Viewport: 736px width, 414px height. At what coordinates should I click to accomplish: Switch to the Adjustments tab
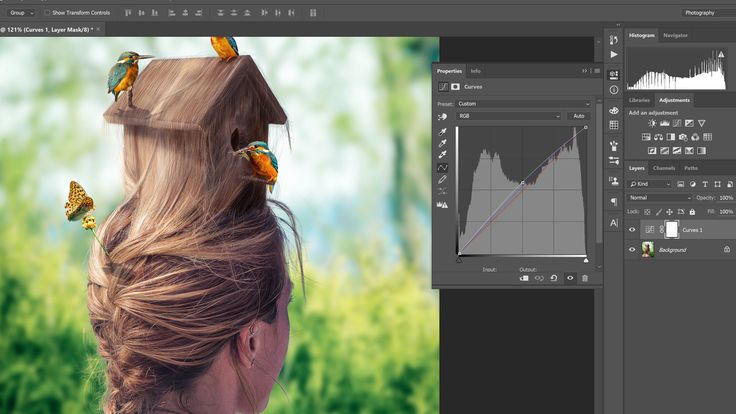674,100
